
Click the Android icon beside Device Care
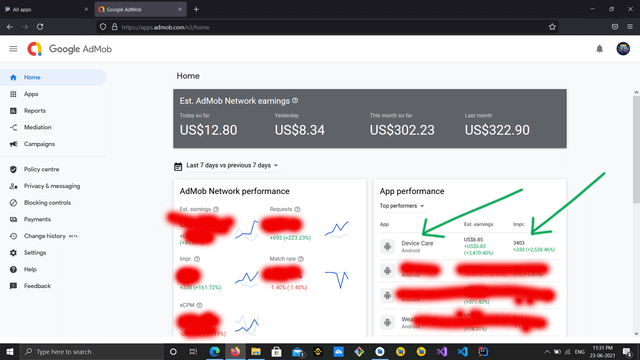click(x=387, y=247)
